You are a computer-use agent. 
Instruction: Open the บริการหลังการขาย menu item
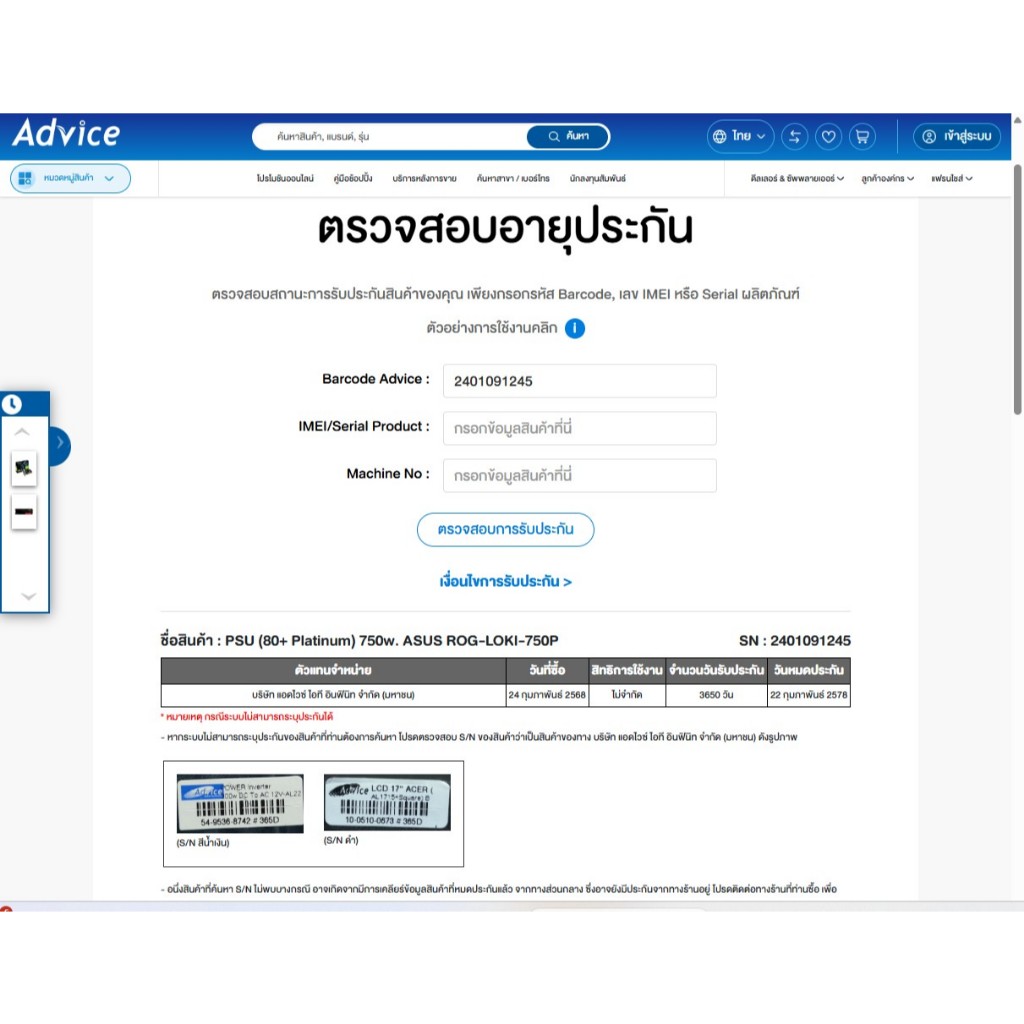tap(424, 179)
